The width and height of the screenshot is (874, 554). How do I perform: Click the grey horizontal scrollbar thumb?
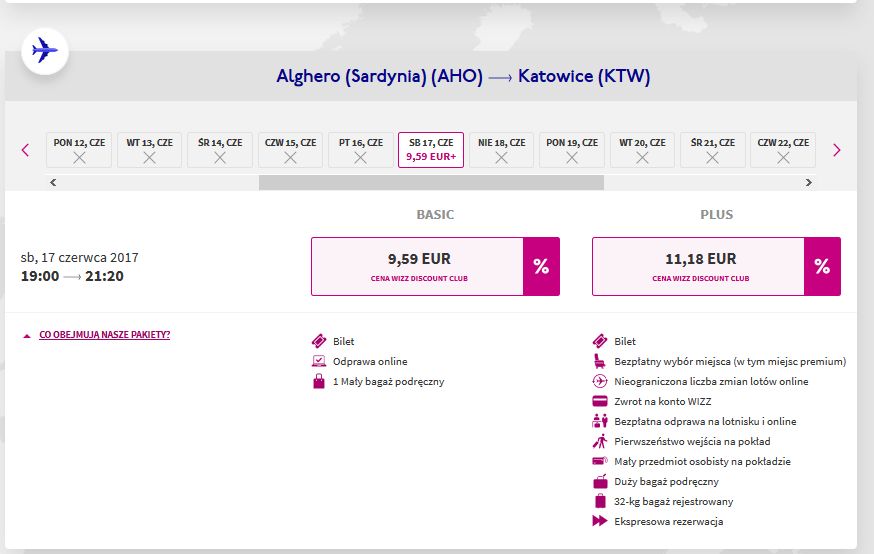pyautogui.click(x=431, y=182)
